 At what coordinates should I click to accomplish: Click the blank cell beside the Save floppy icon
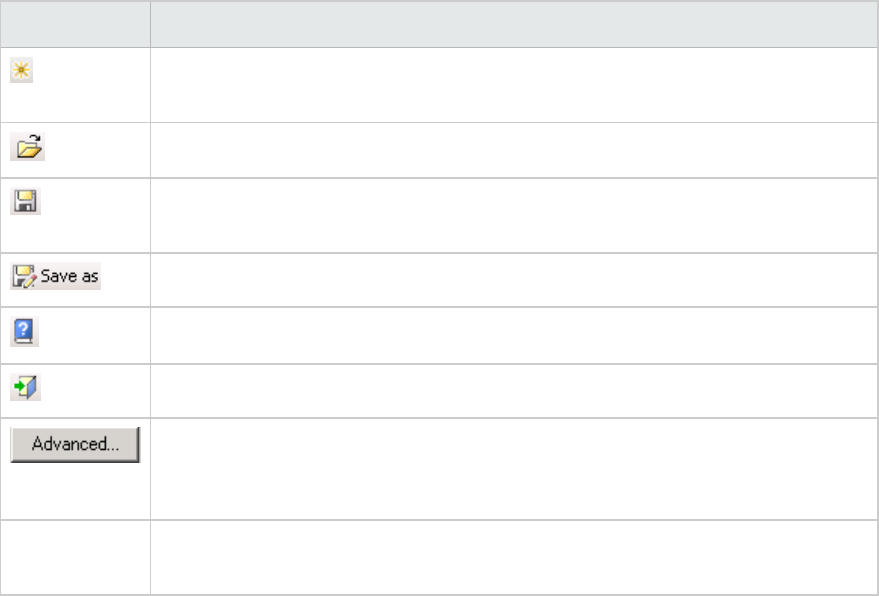tap(514, 215)
